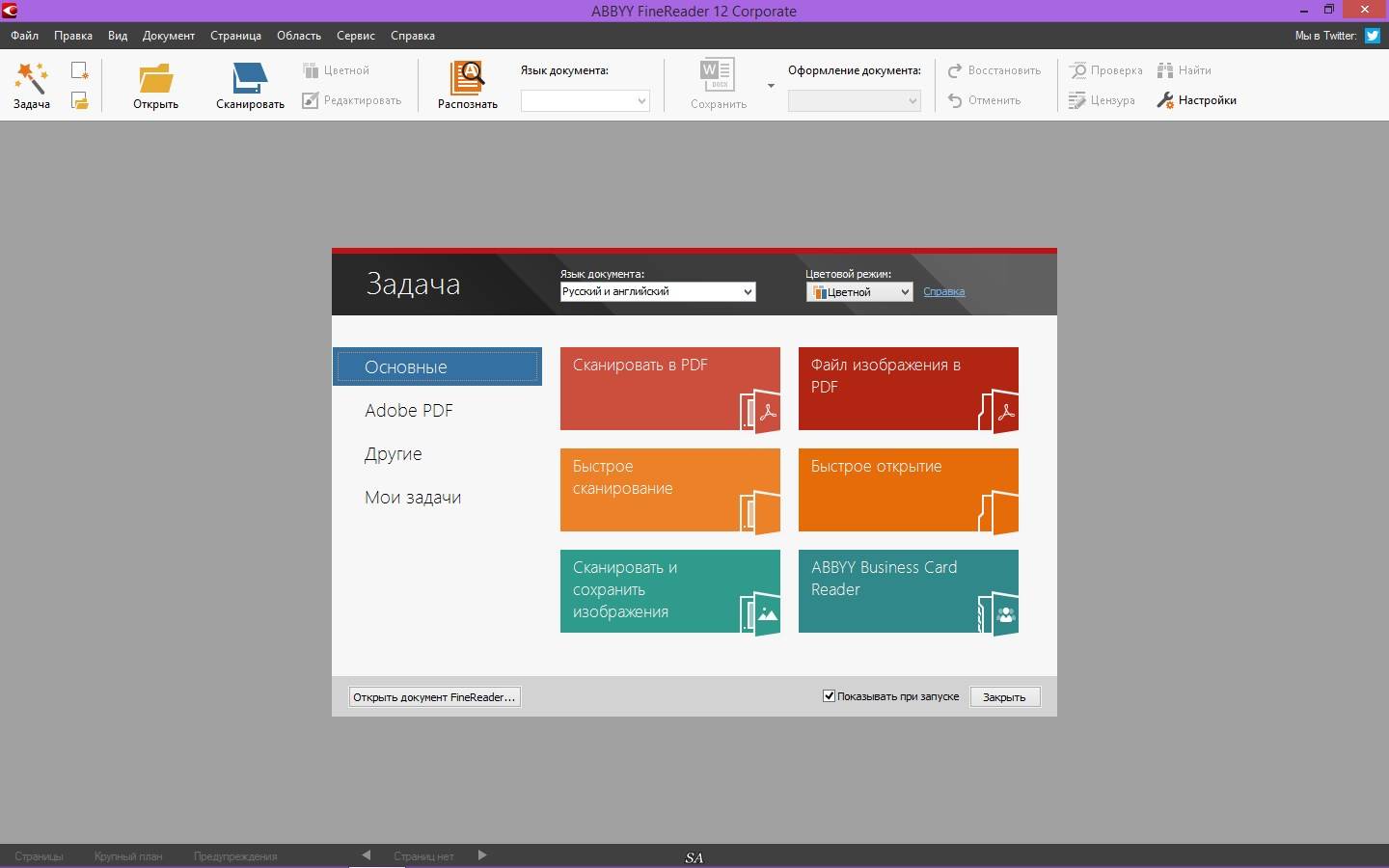Click the Сканировать scanner icon
This screenshot has width=1389, height=868.
point(250,77)
